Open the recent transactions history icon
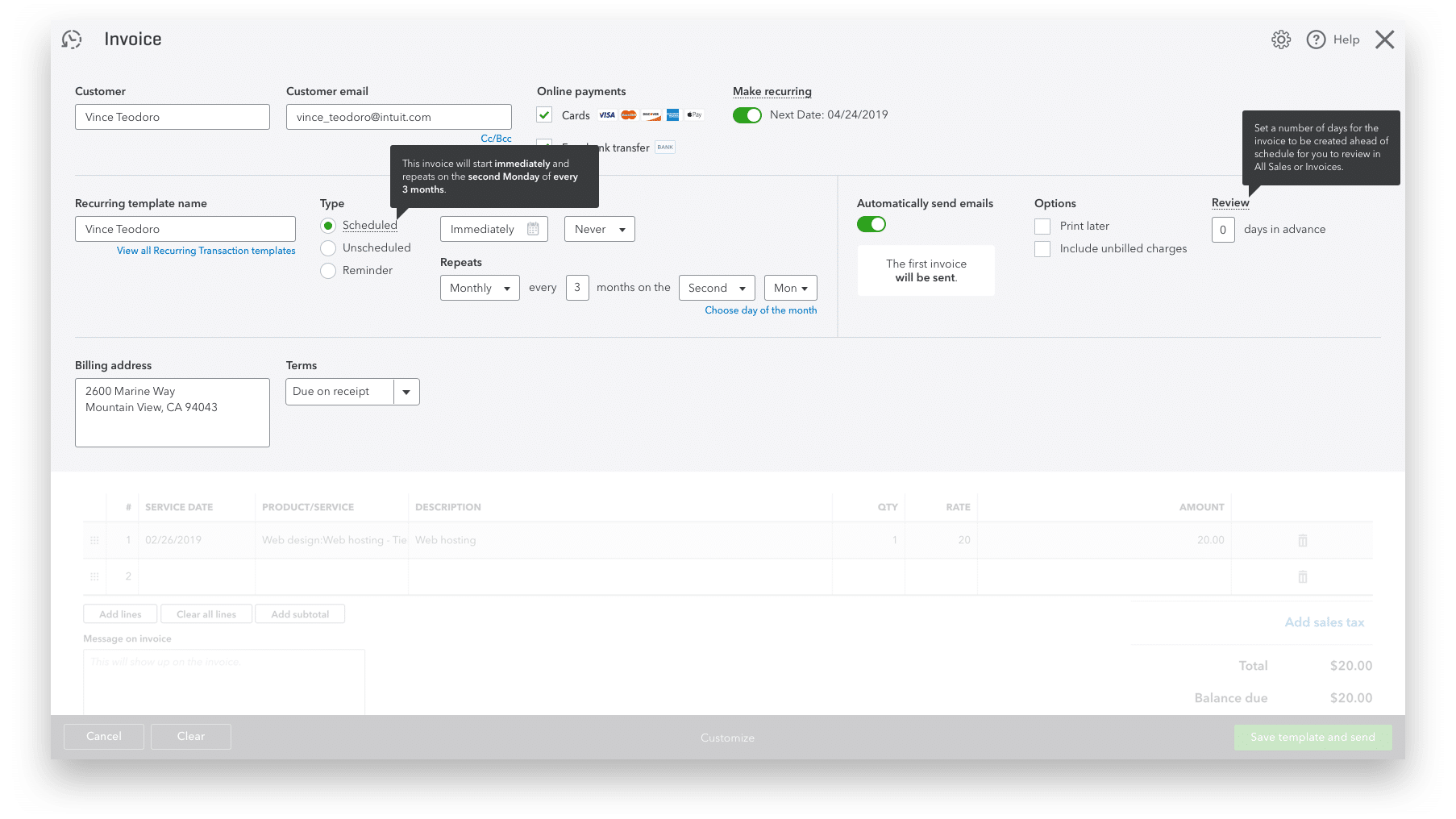Image resolution: width=1456 pixels, height=819 pixels. pos(72,39)
